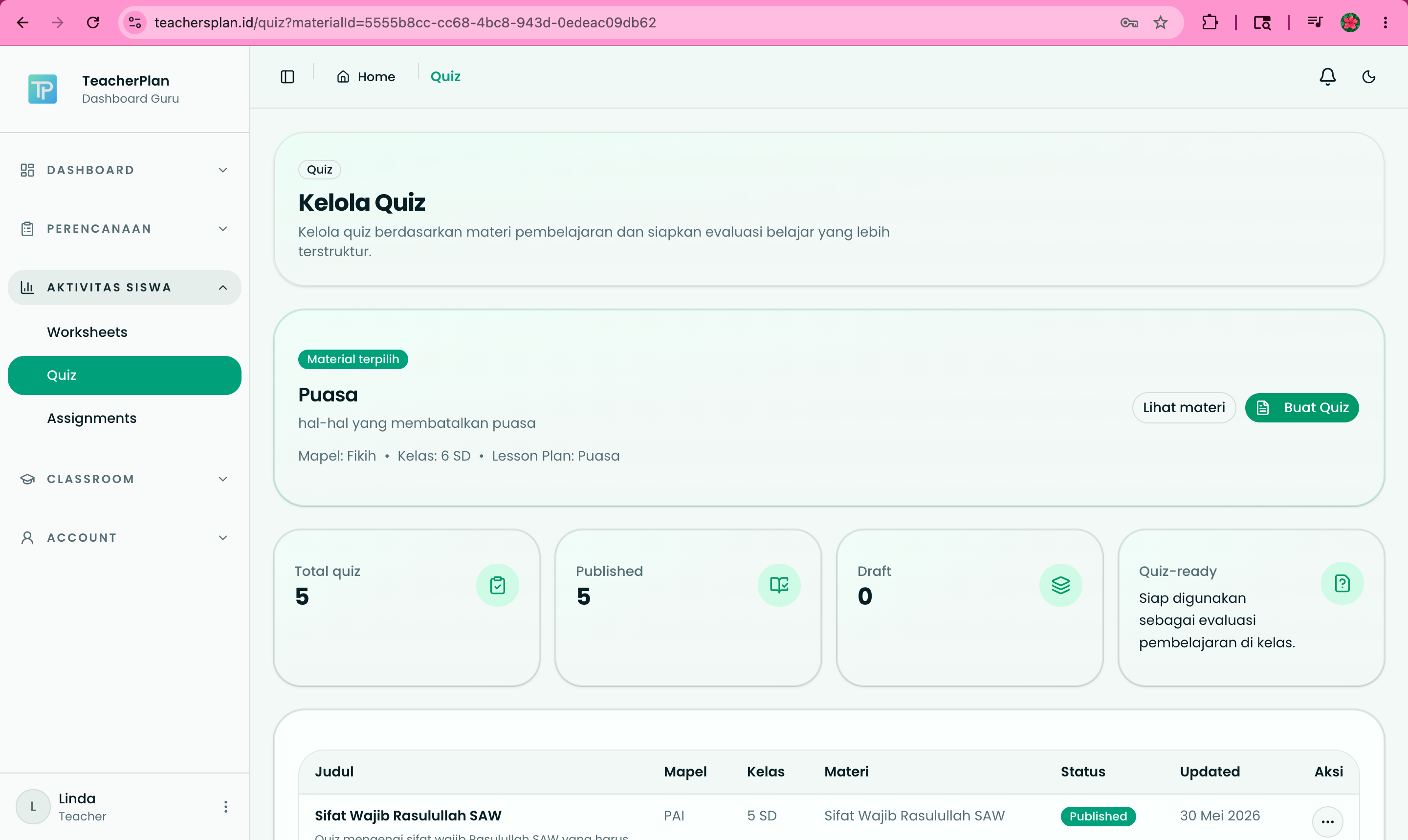
Task: Open the notifications bell
Action: (1328, 76)
